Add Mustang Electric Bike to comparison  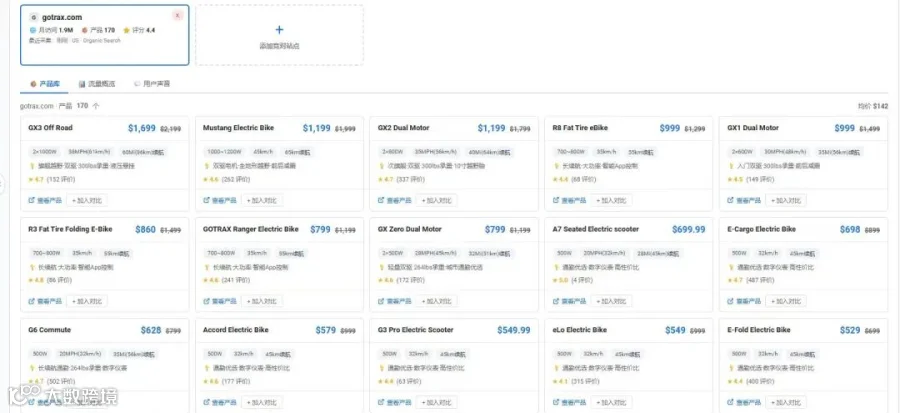pyautogui.click(x=262, y=200)
